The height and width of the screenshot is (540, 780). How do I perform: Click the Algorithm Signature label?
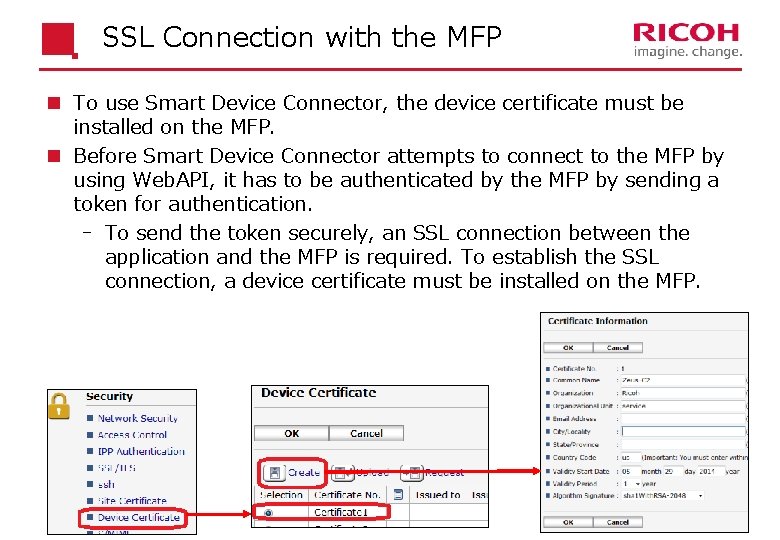[x=583, y=496]
